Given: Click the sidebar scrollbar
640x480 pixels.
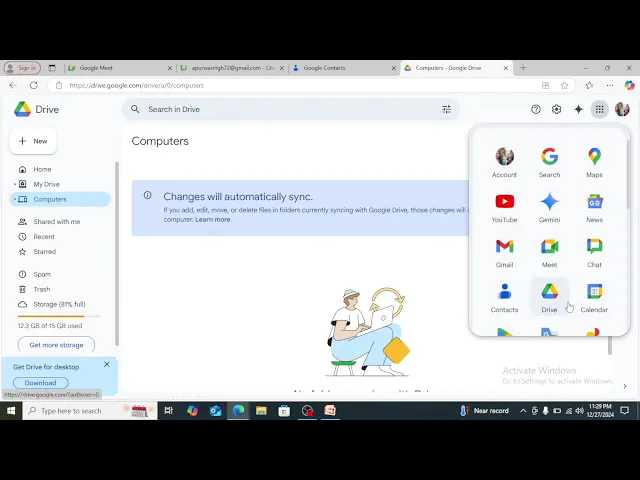Looking at the screenshot, I should (117, 253).
